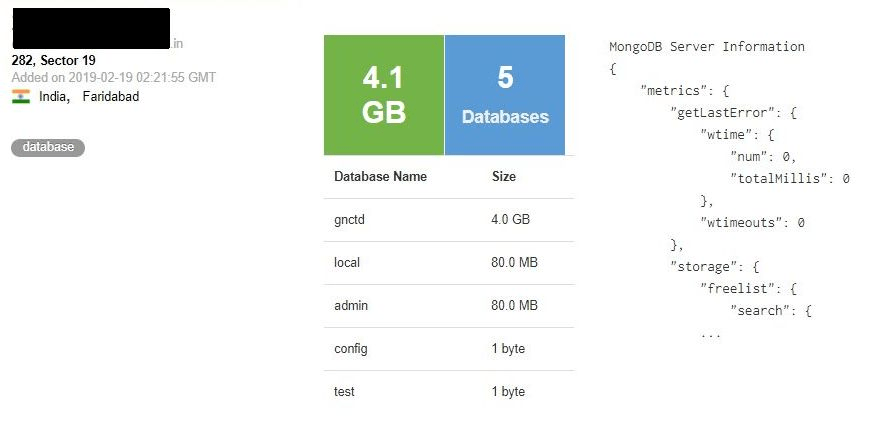The width and height of the screenshot is (896, 427).
Task: Click the 282, Sector 19 address text
Action: tap(53, 61)
